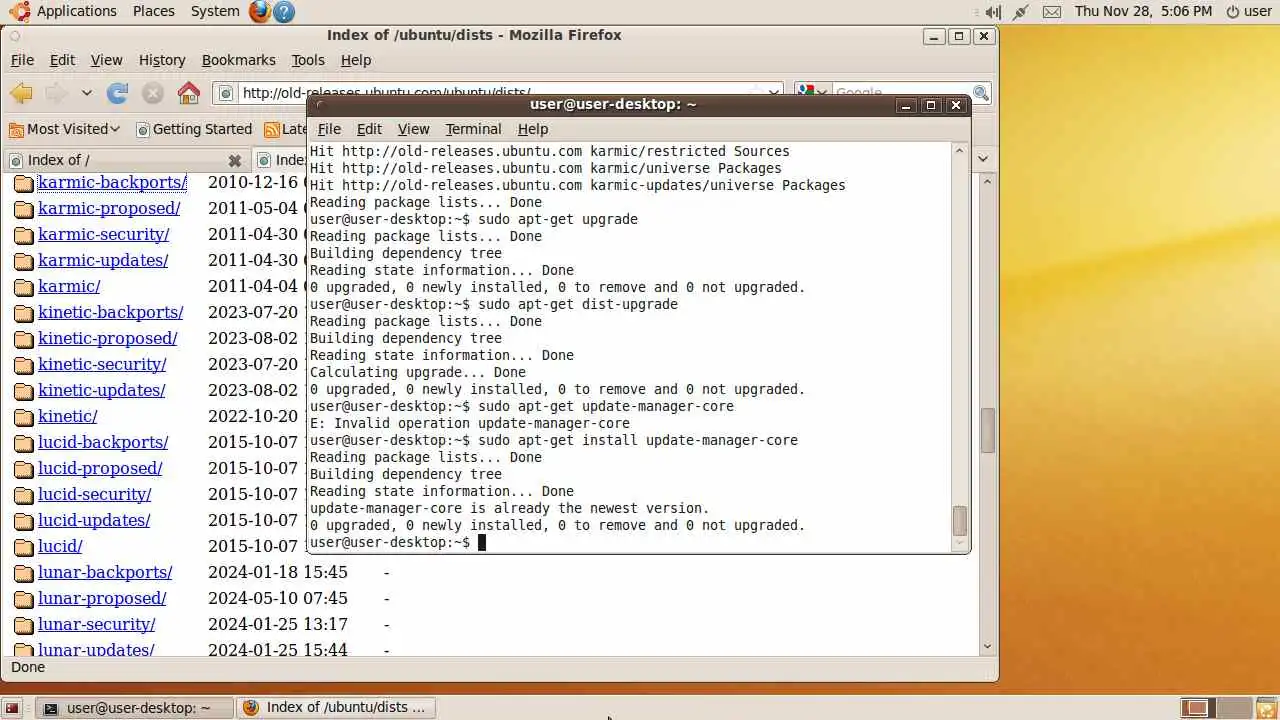Open the terminal's View menu
Image resolution: width=1280 pixels, height=720 pixels.
[413, 129]
